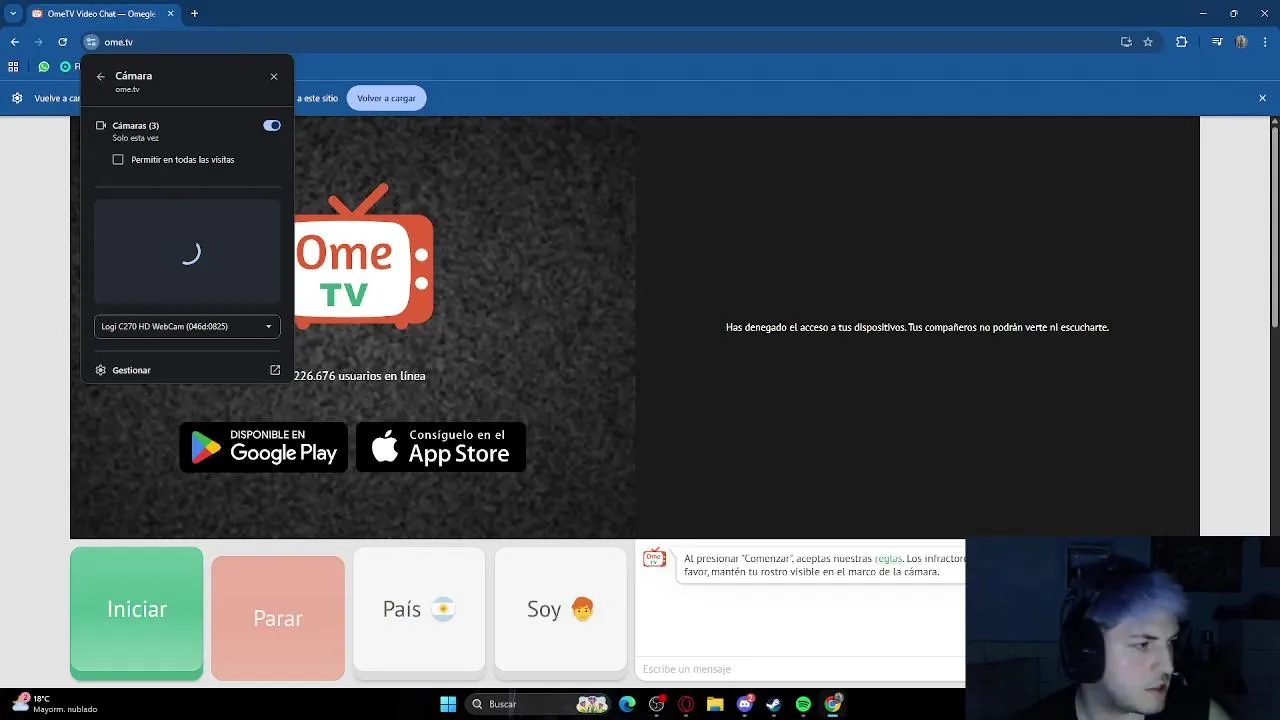Click Volver a cargar button

coord(387,98)
